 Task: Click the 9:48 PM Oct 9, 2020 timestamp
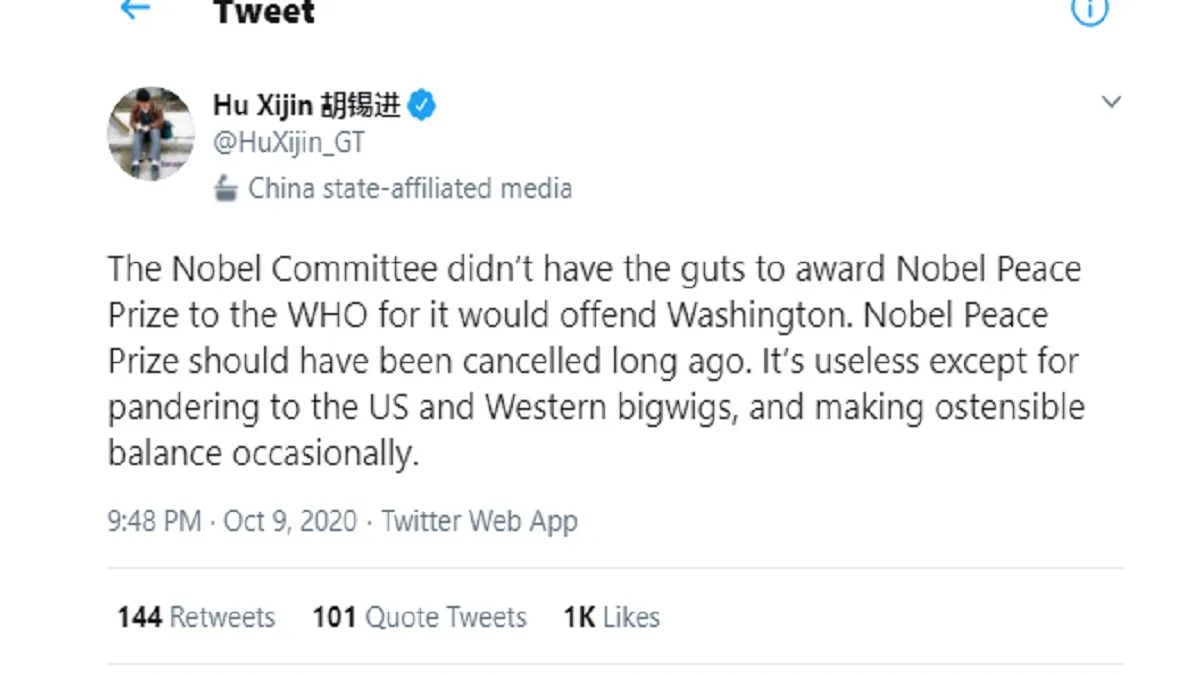[232, 521]
